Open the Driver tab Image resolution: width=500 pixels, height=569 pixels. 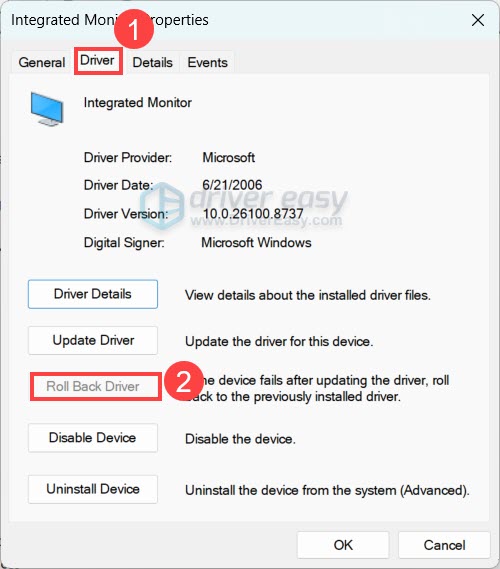tap(97, 60)
